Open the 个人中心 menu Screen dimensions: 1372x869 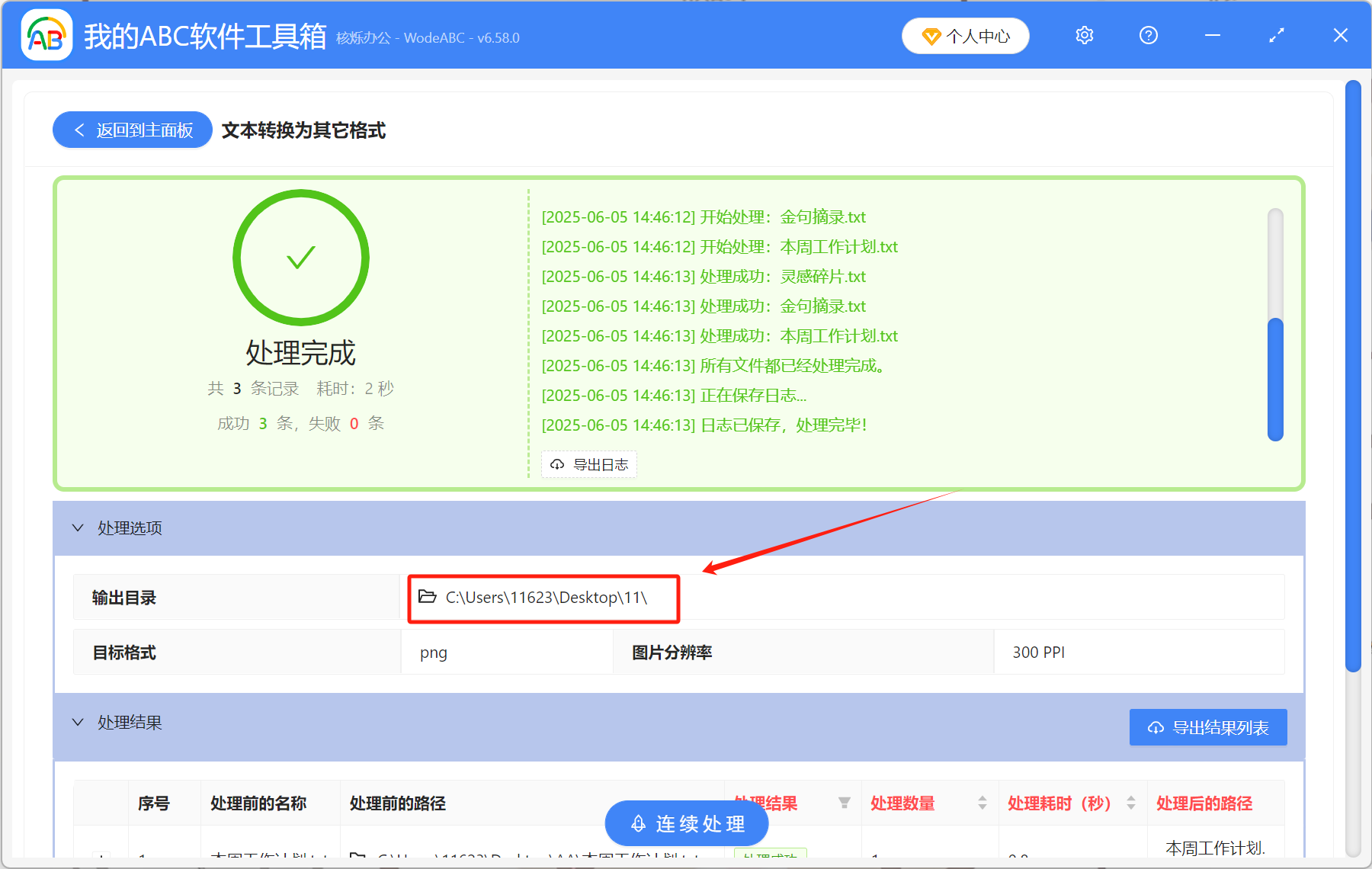(x=965, y=36)
